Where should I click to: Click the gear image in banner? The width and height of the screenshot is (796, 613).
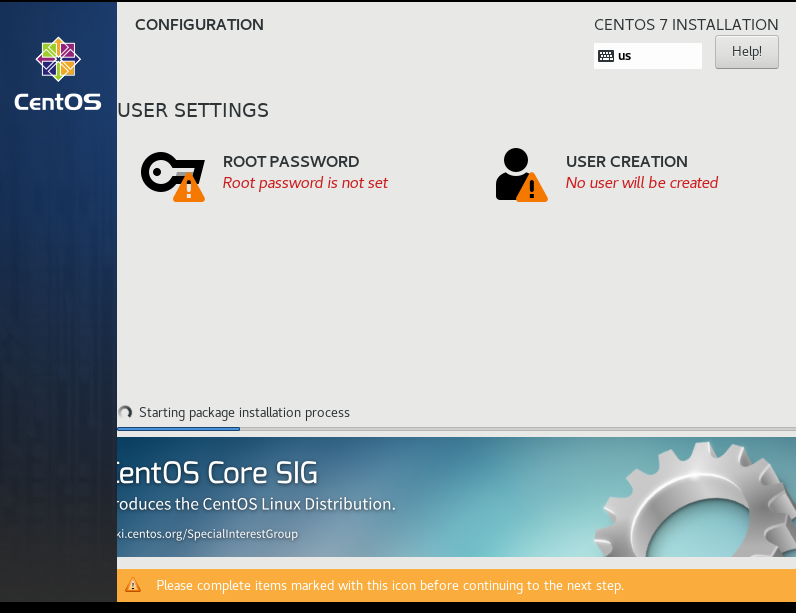tap(695, 499)
